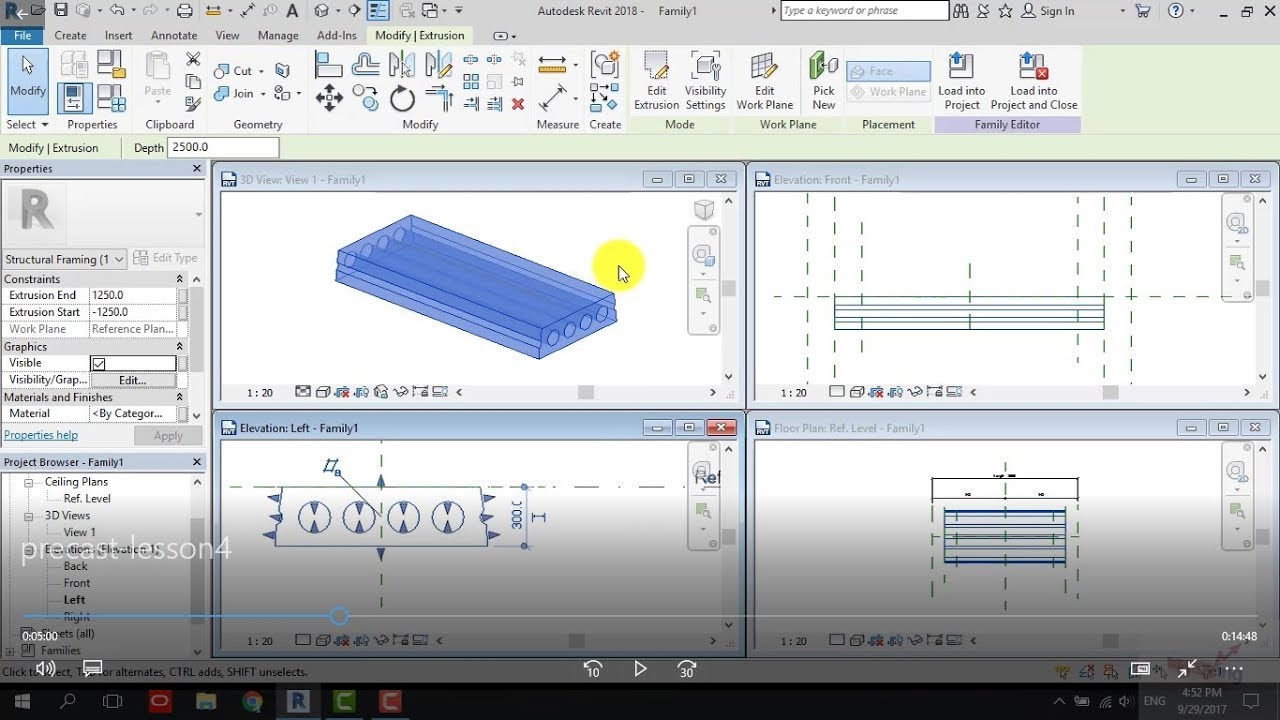Click the Print icon in quick access toolbar
Viewport: 1280px width, 720px height.
[184, 11]
